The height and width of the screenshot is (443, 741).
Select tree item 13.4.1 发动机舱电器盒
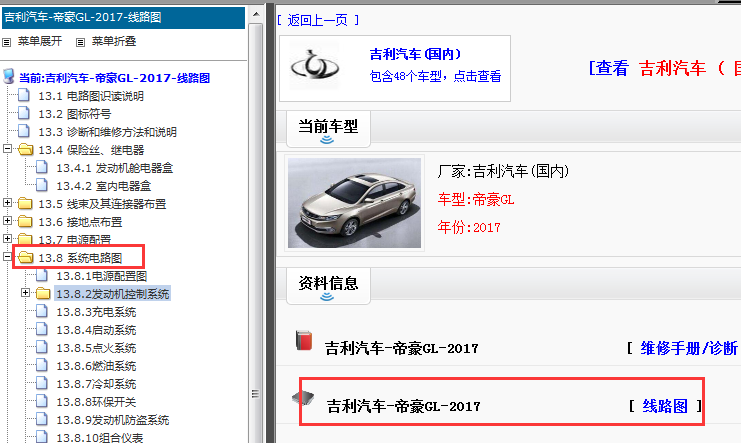(115, 168)
